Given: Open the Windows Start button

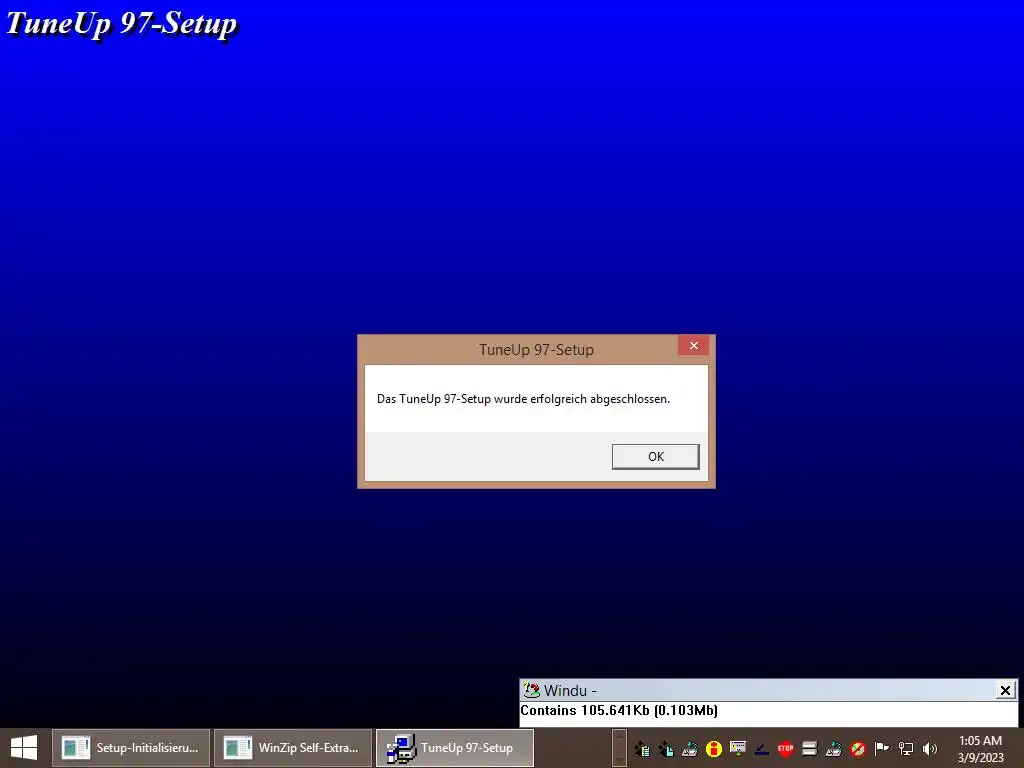Looking at the screenshot, I should pyautogui.click(x=24, y=748).
